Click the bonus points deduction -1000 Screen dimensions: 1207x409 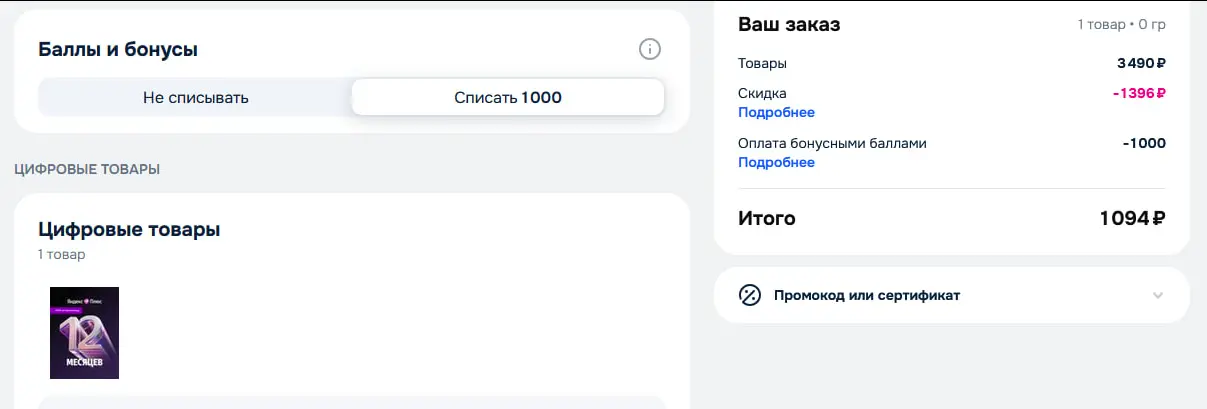[x=1144, y=143]
